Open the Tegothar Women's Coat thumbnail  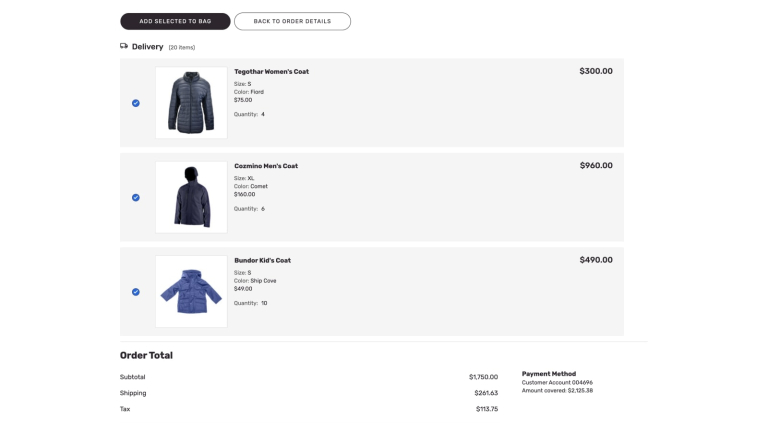pyautogui.click(x=191, y=103)
